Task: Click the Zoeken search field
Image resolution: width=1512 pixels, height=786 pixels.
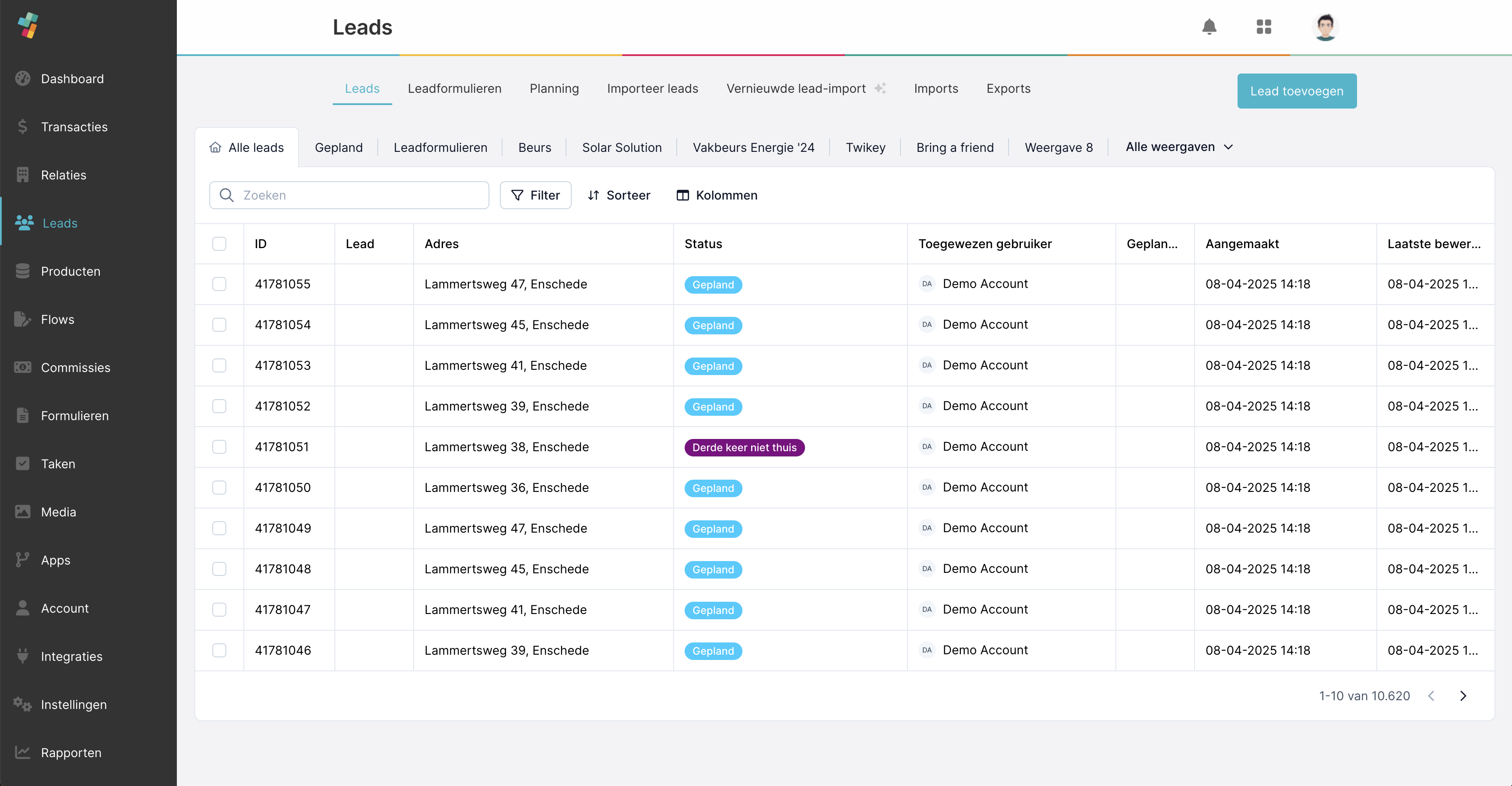Action: tap(348, 195)
